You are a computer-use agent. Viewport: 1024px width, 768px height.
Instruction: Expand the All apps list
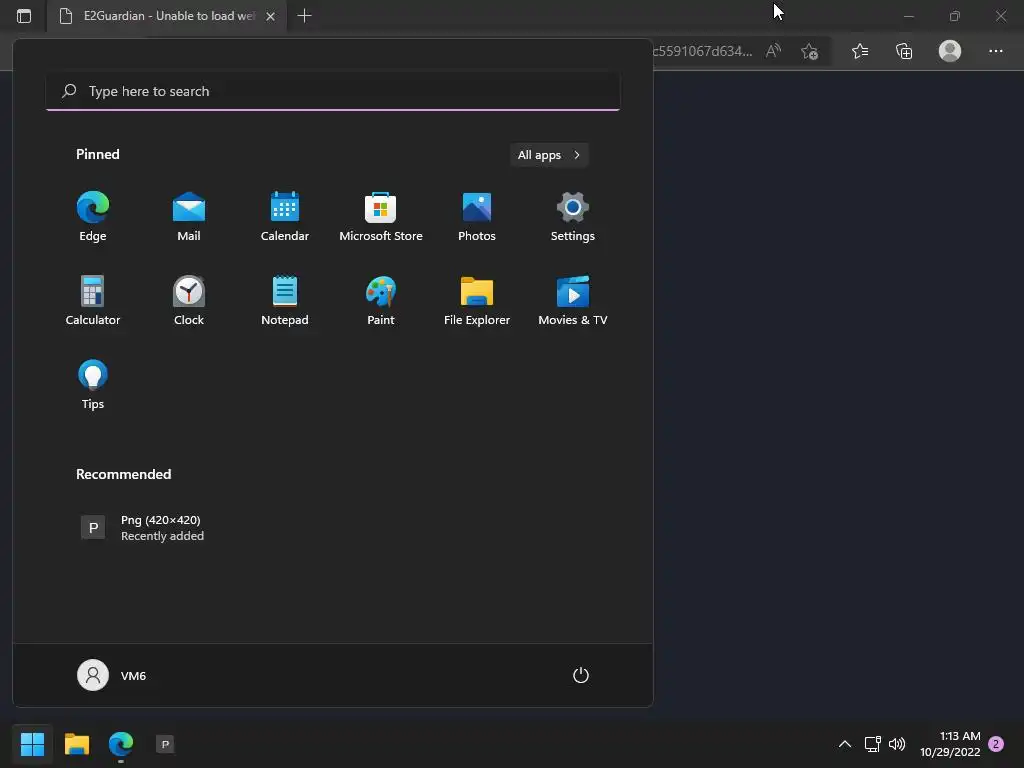coord(549,155)
